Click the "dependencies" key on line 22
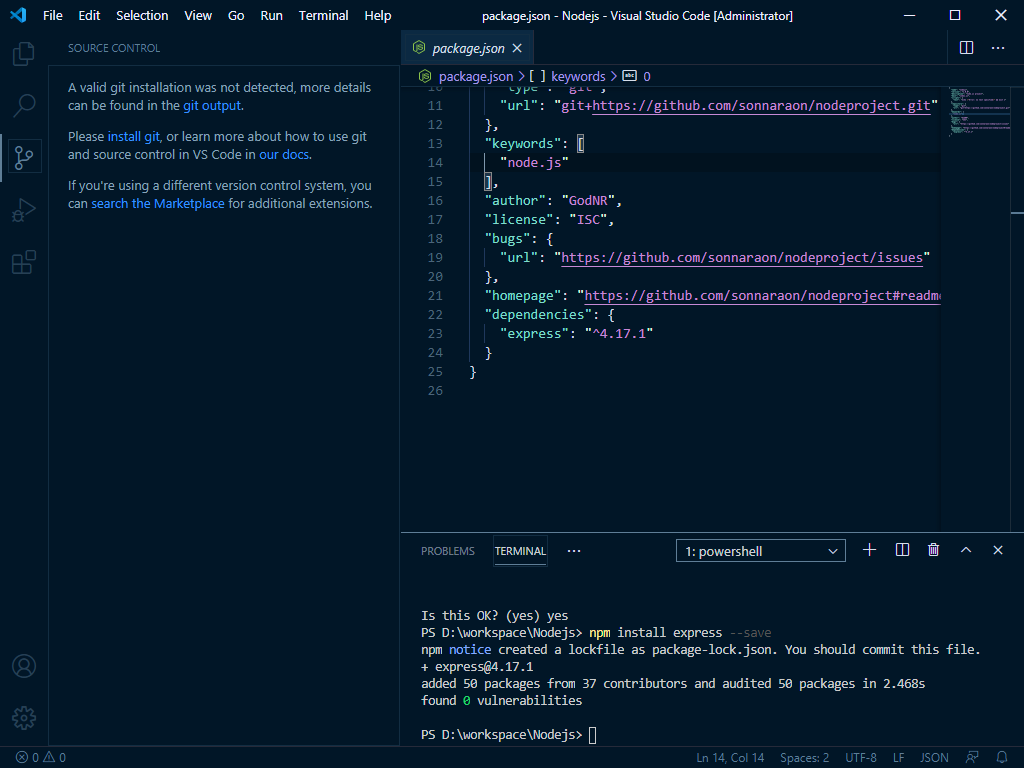The image size is (1024, 768). point(537,315)
